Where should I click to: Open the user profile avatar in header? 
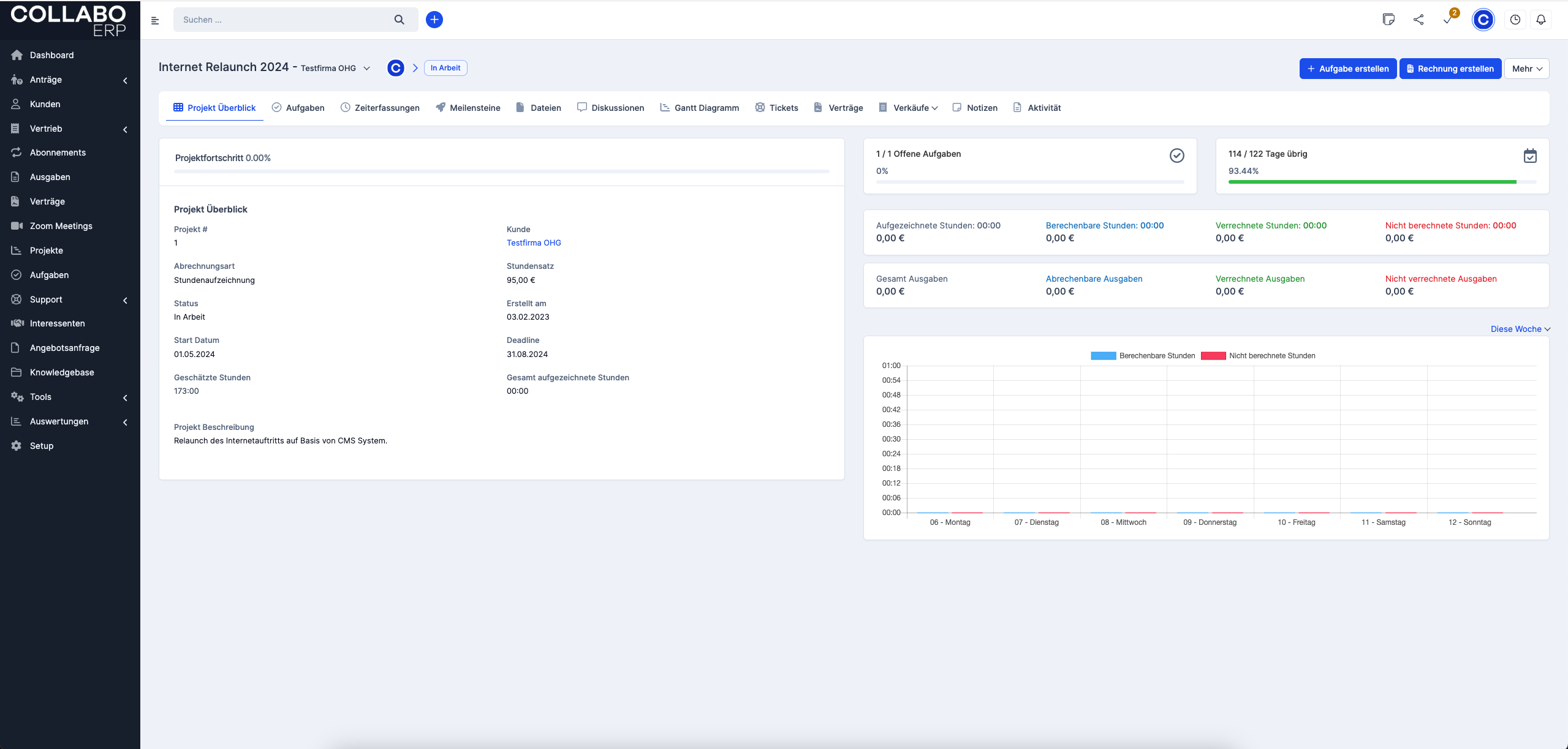pos(1483,20)
